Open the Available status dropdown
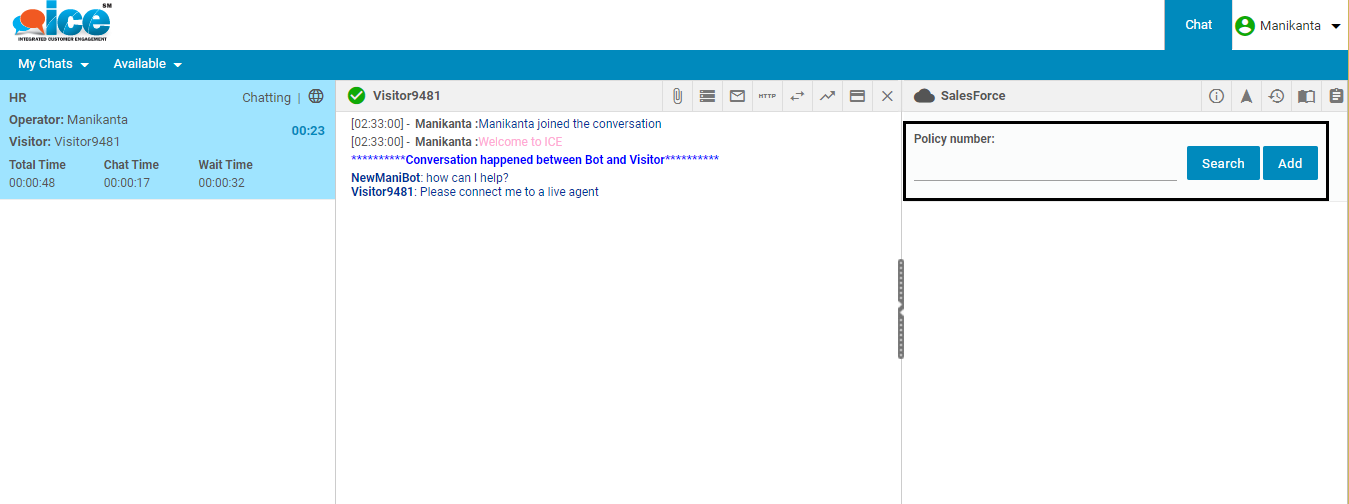Image resolution: width=1349 pixels, height=504 pixels. click(x=147, y=64)
